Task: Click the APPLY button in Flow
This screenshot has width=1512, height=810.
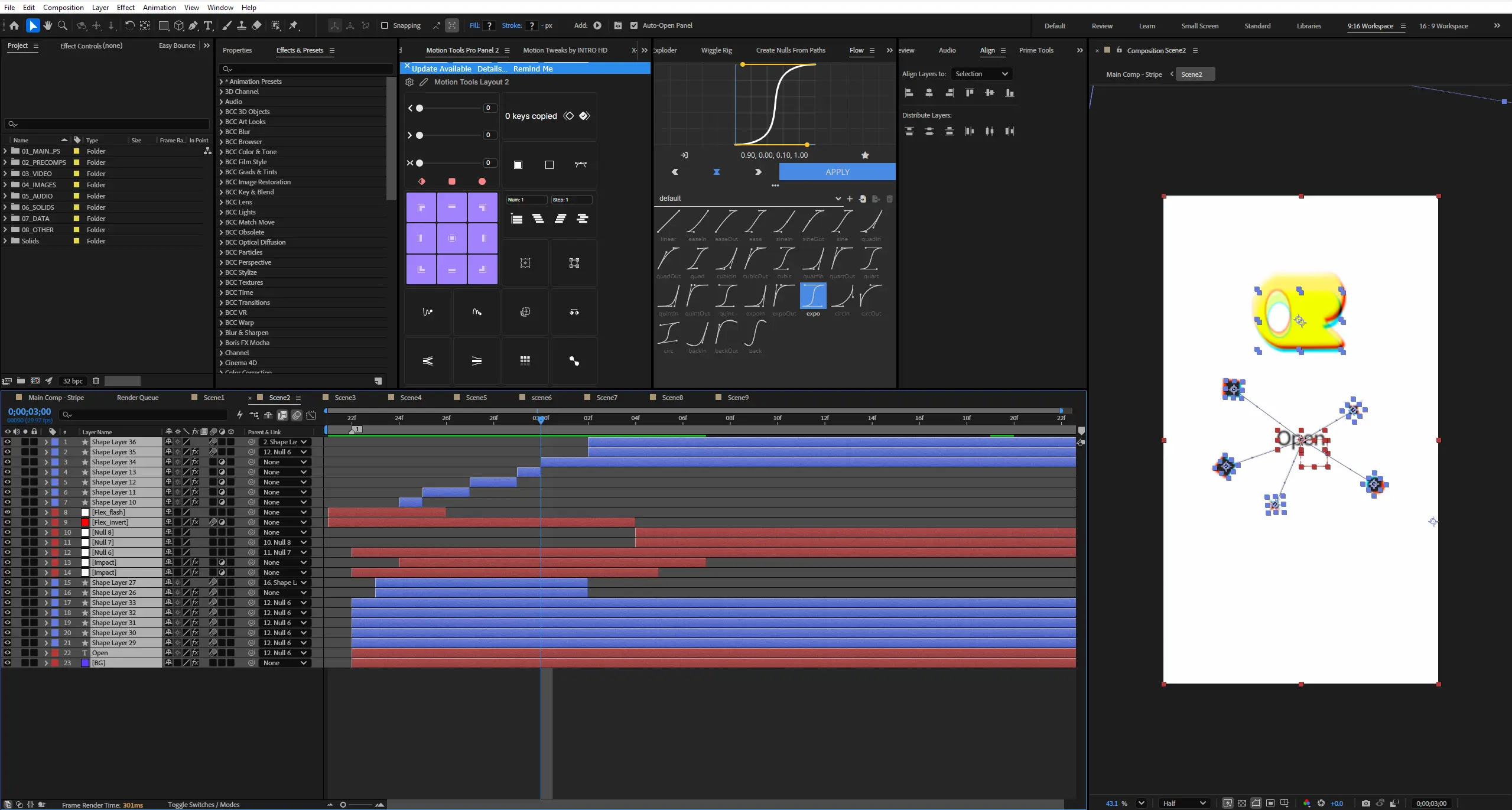Action: (x=837, y=172)
